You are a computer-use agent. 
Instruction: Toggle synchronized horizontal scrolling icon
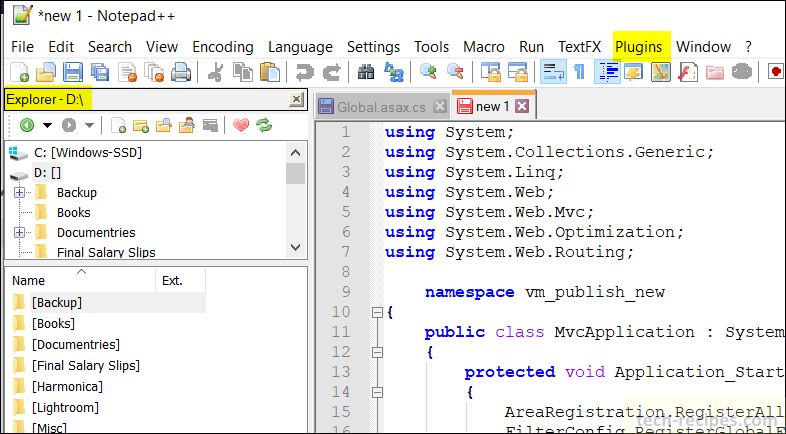518,72
